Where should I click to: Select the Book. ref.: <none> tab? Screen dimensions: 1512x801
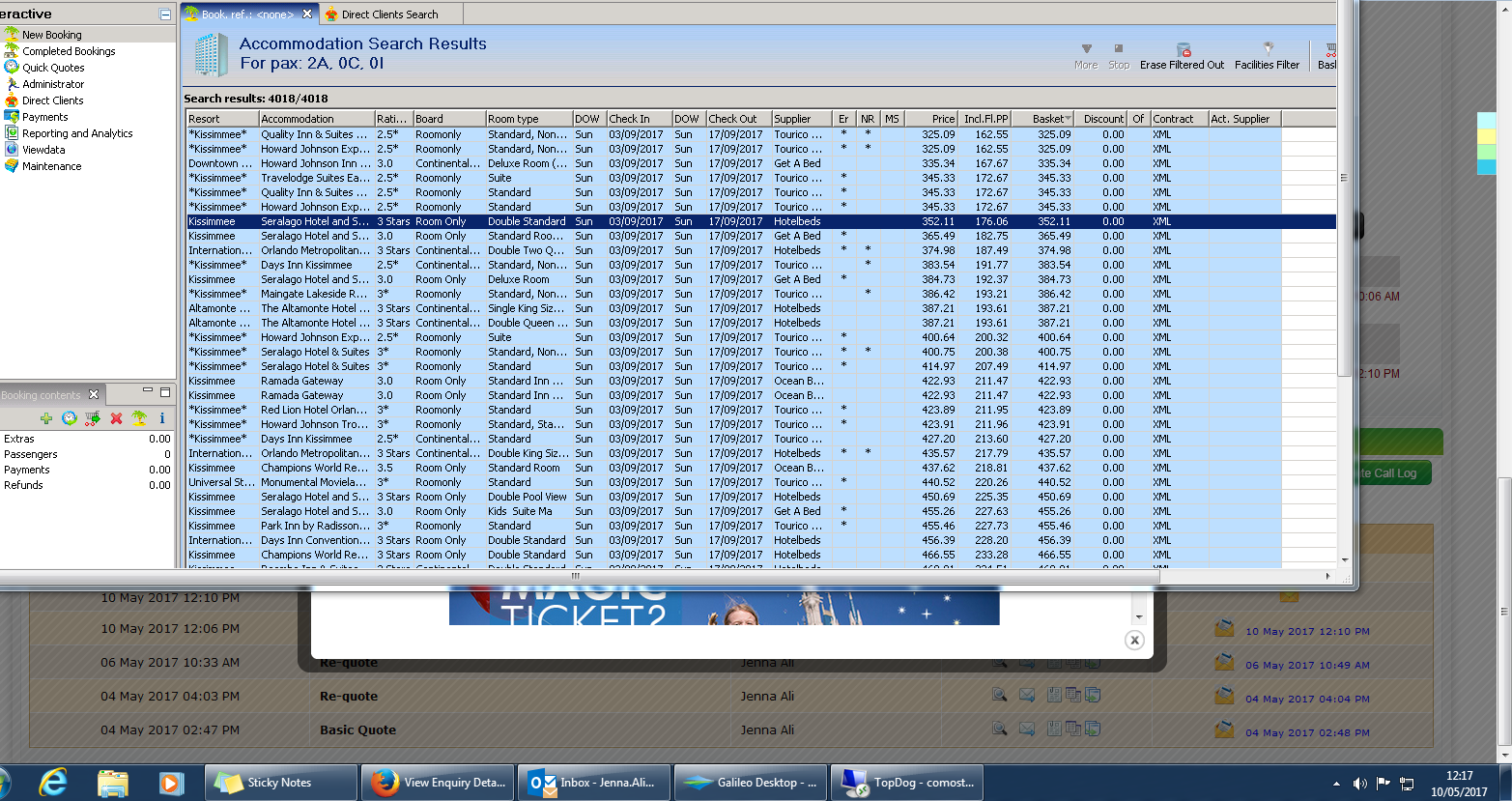[247, 14]
